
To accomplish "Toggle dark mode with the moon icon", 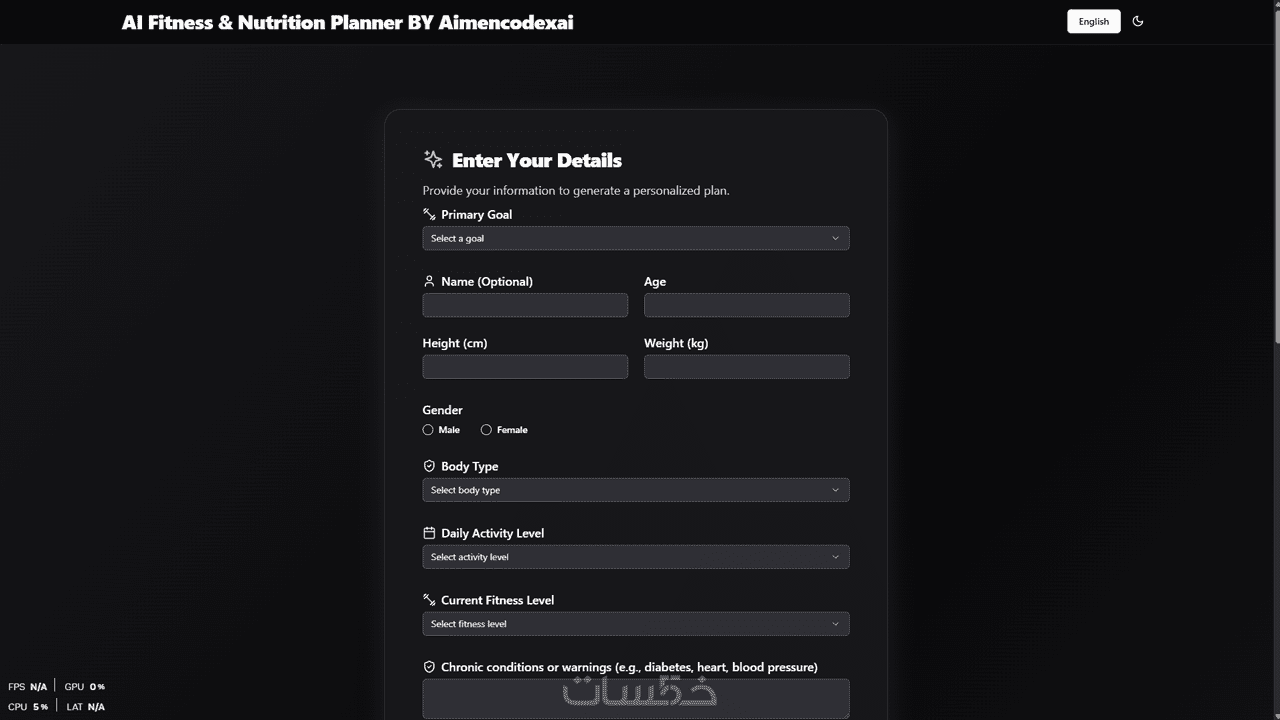I will (1138, 21).
